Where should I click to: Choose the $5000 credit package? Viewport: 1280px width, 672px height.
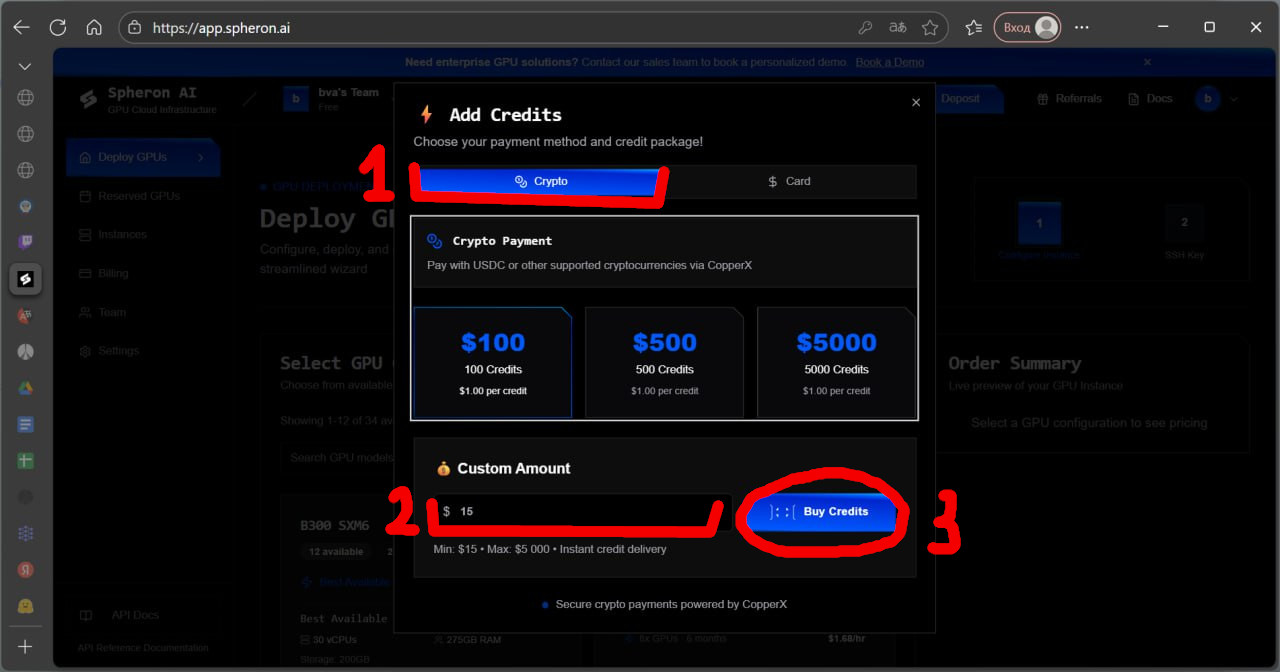[837, 362]
